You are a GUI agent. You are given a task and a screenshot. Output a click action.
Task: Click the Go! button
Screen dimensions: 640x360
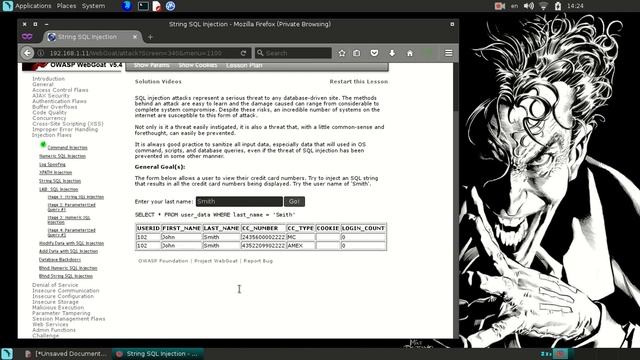tap(294, 201)
